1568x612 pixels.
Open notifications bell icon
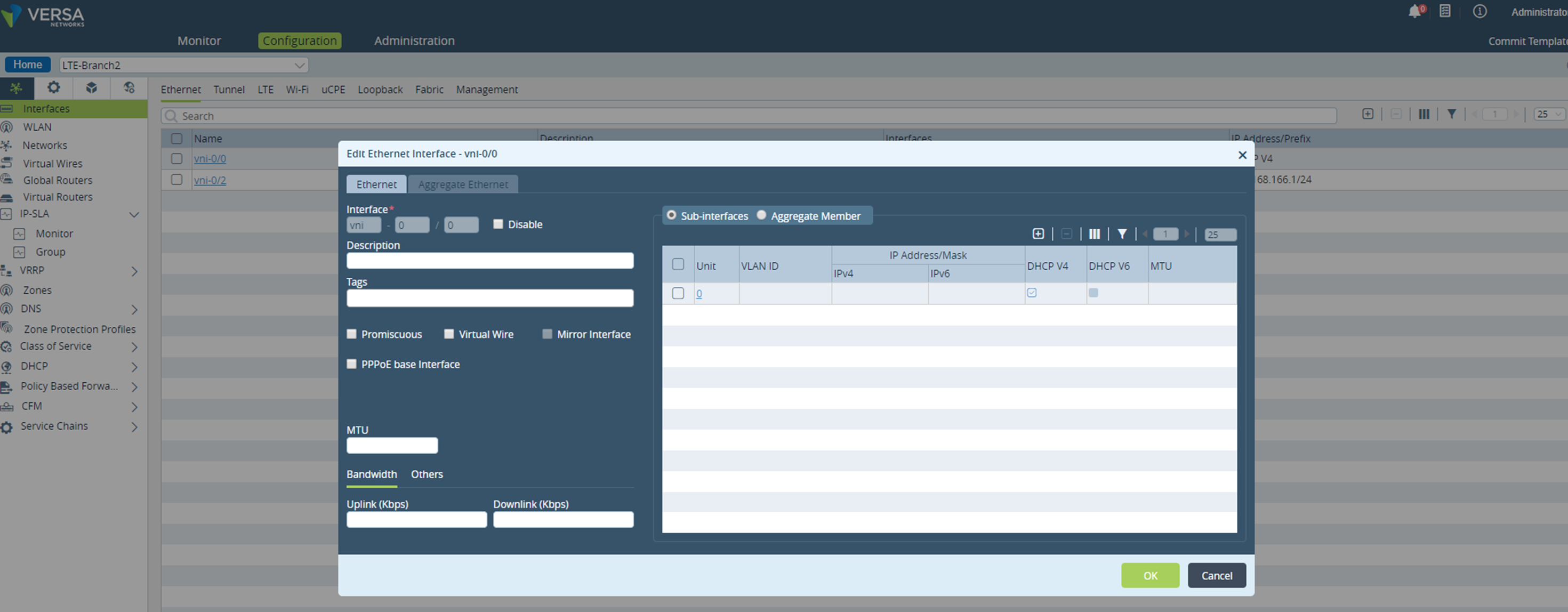click(1414, 12)
